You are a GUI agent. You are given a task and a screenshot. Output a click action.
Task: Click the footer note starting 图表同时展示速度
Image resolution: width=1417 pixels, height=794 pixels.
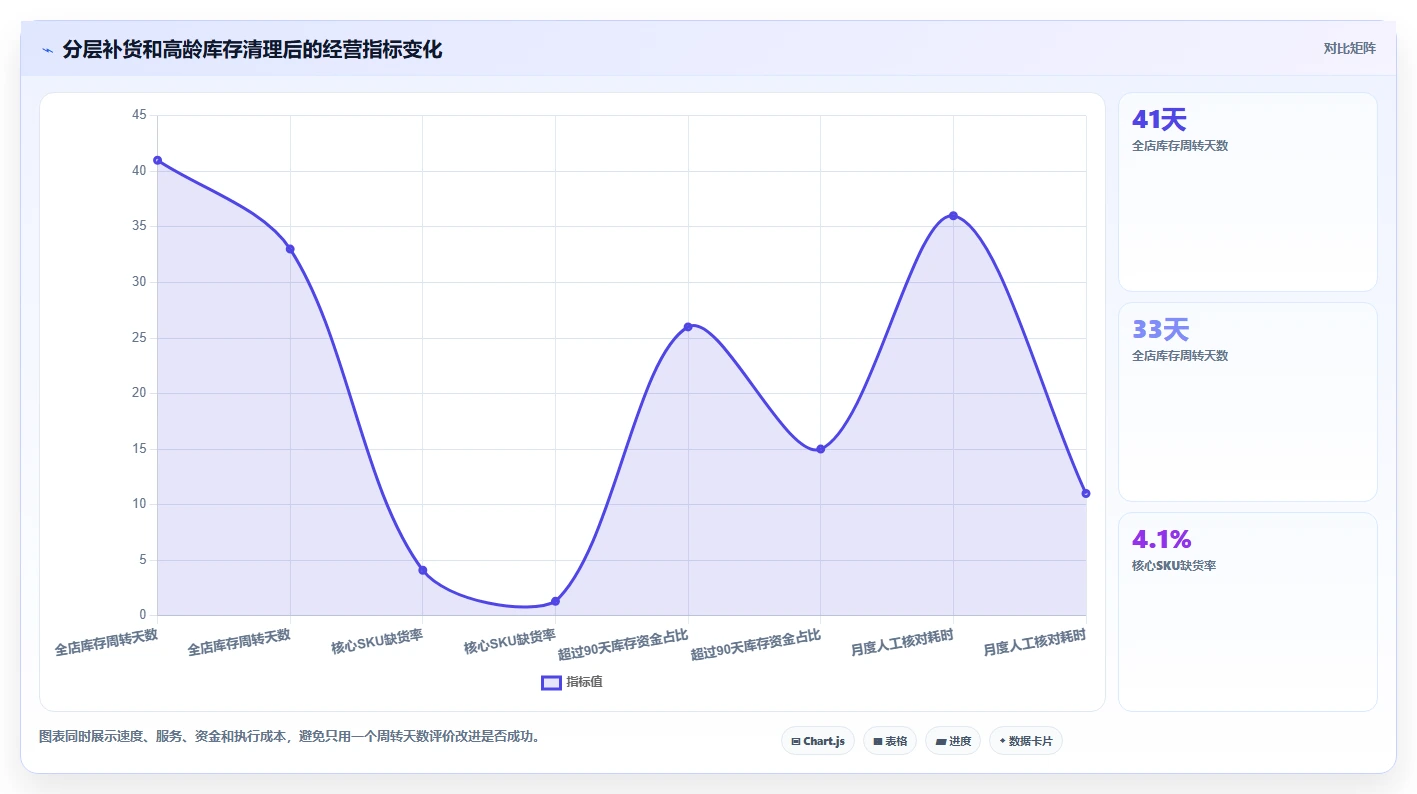coord(292,737)
